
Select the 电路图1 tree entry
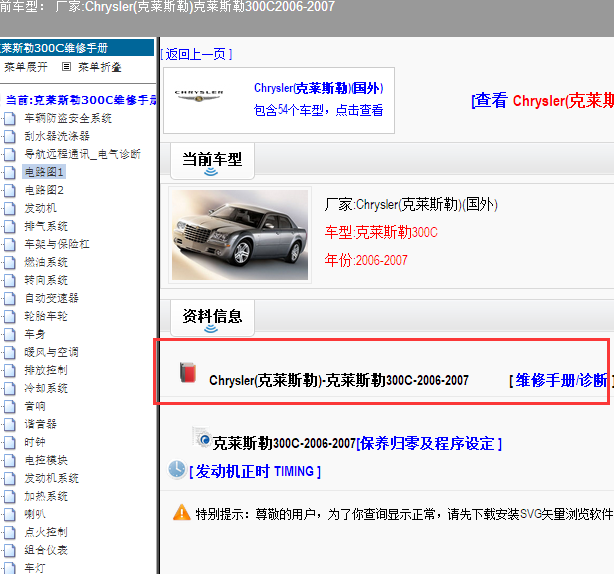click(44, 172)
